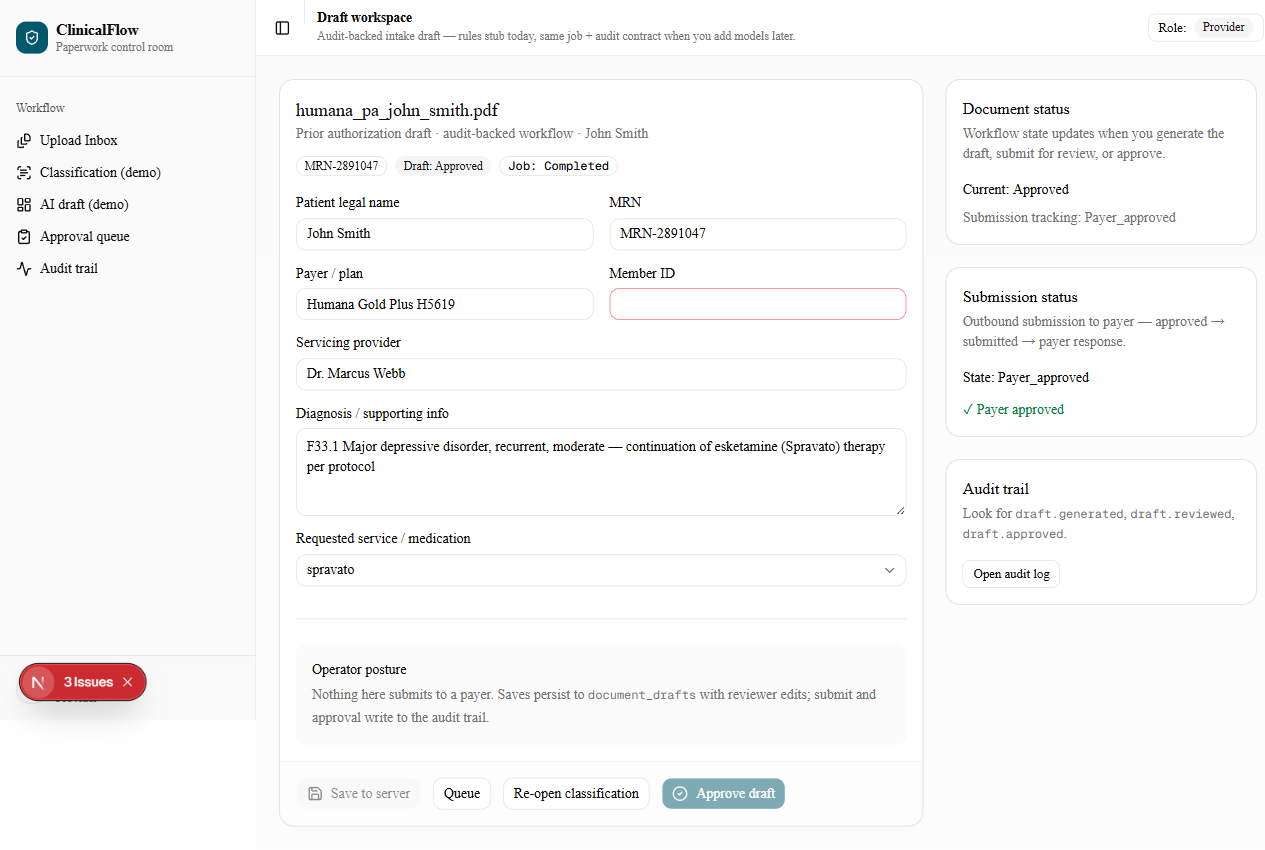The image size is (1265, 850).
Task: Focus the Servicing provider field
Action: pyautogui.click(x=601, y=374)
